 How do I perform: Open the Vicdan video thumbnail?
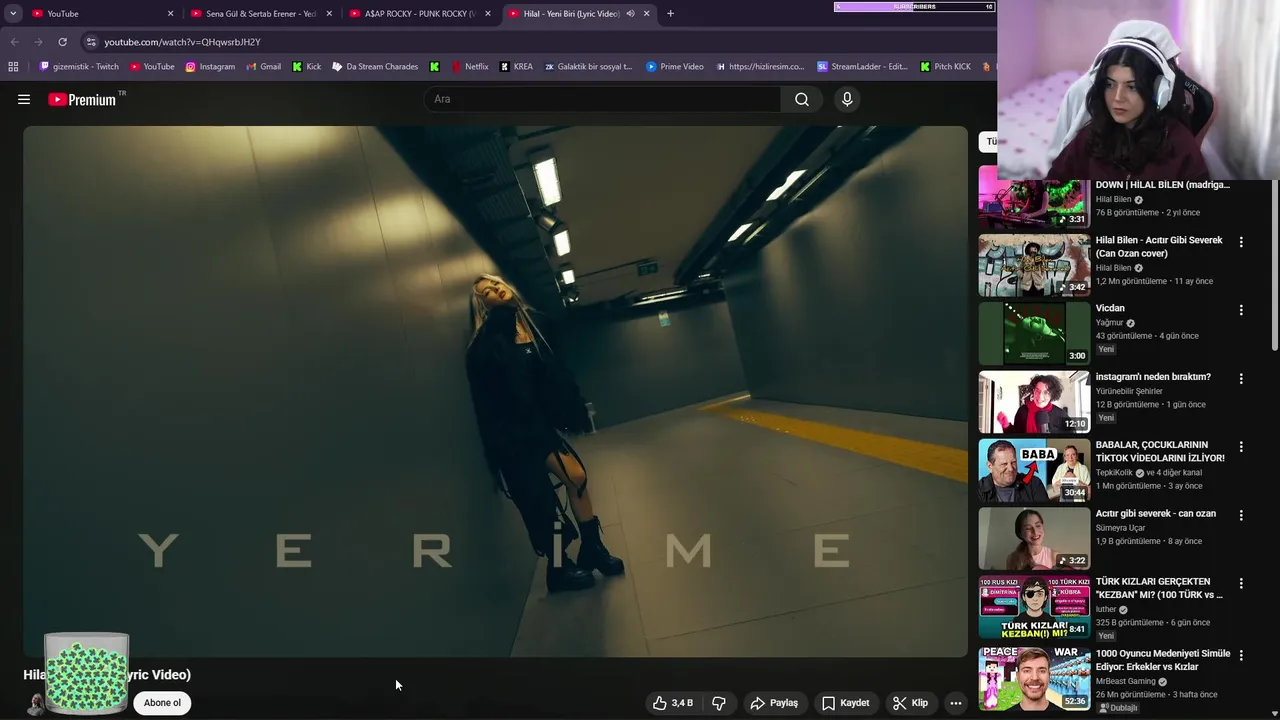pyautogui.click(x=1034, y=333)
